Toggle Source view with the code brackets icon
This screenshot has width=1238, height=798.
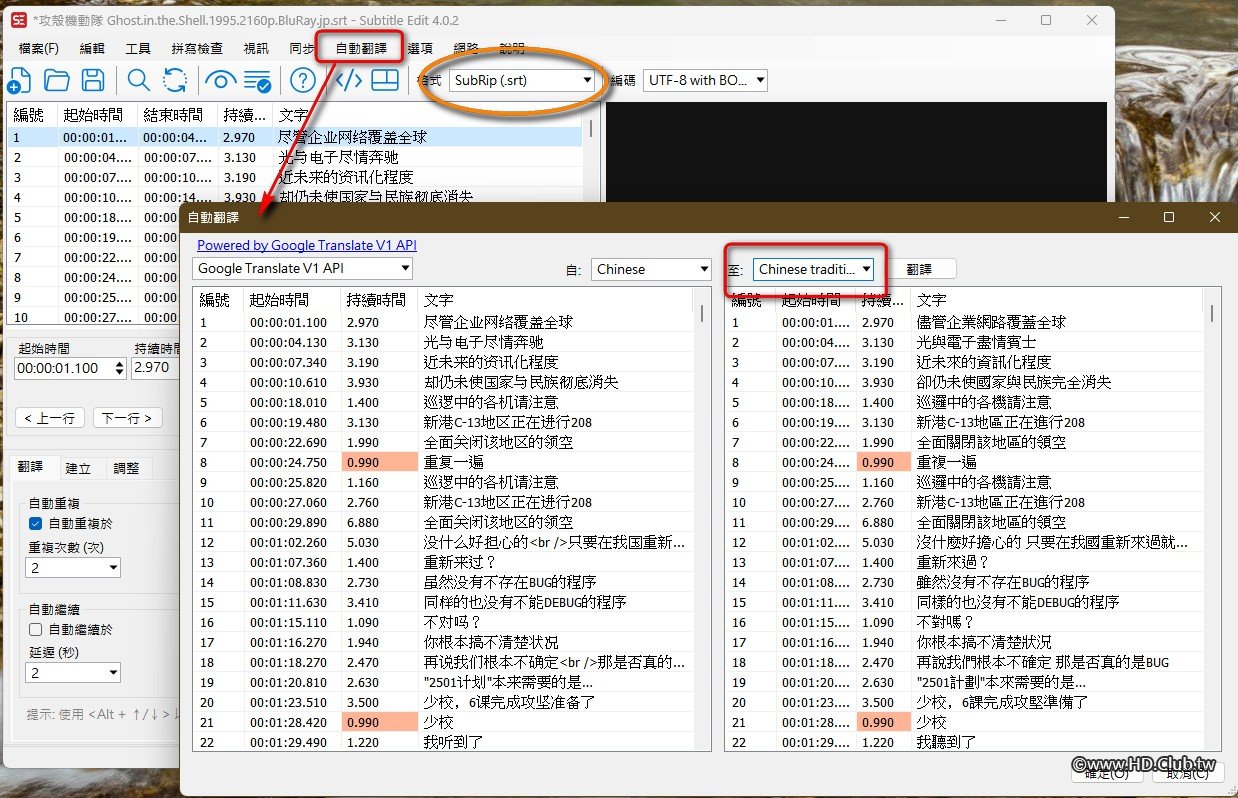point(348,81)
